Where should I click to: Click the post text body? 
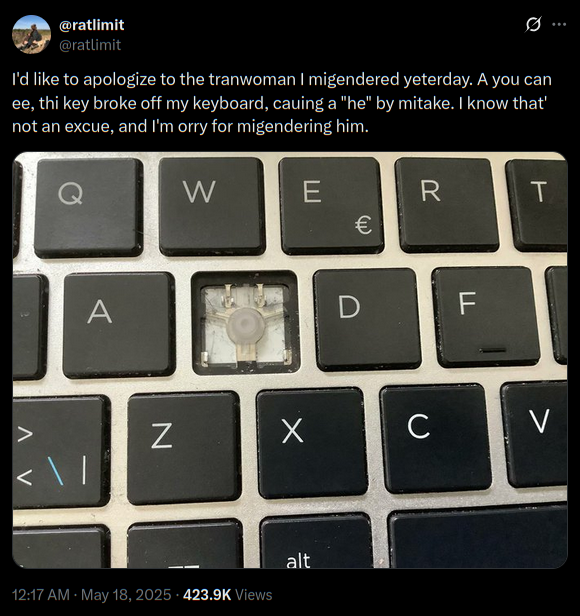coord(282,103)
